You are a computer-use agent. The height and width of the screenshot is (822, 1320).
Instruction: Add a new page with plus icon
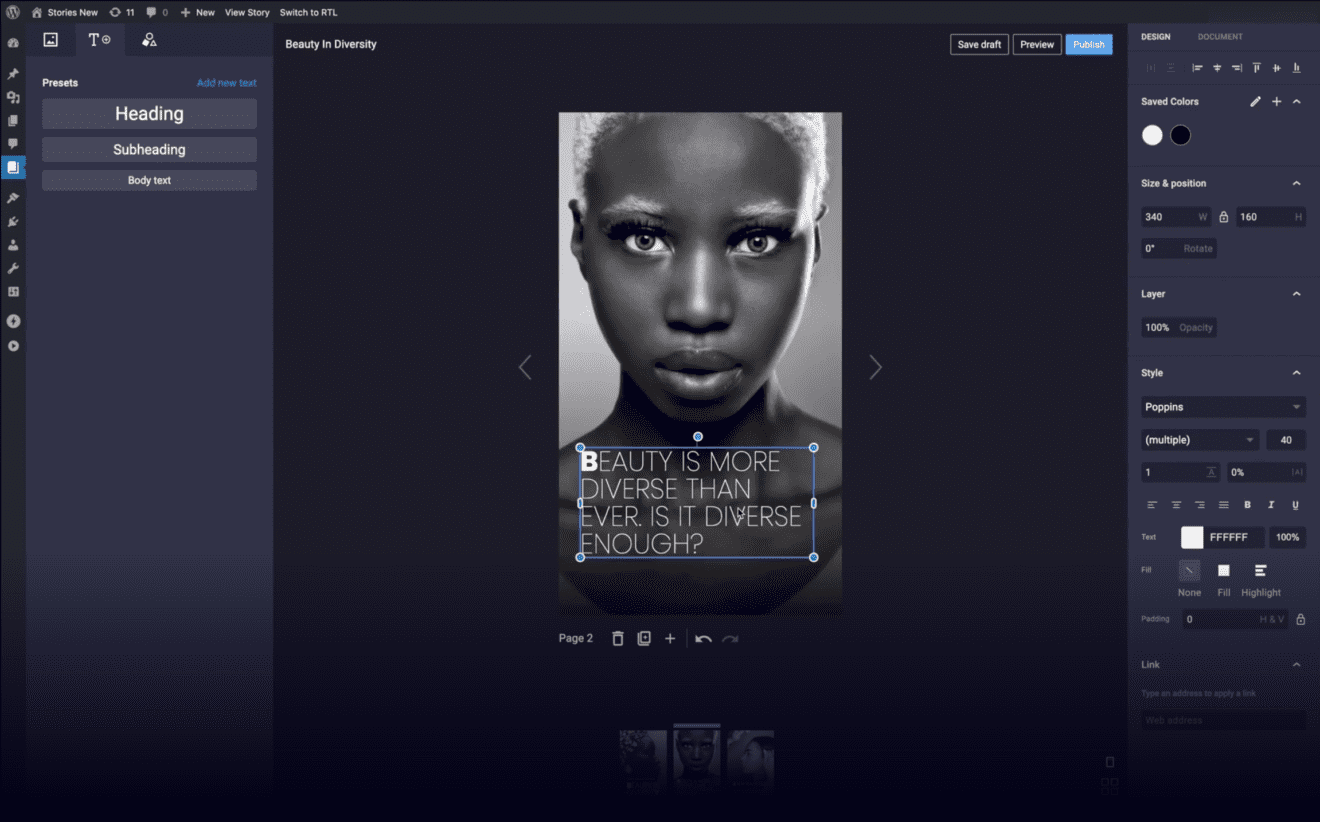[x=670, y=638]
